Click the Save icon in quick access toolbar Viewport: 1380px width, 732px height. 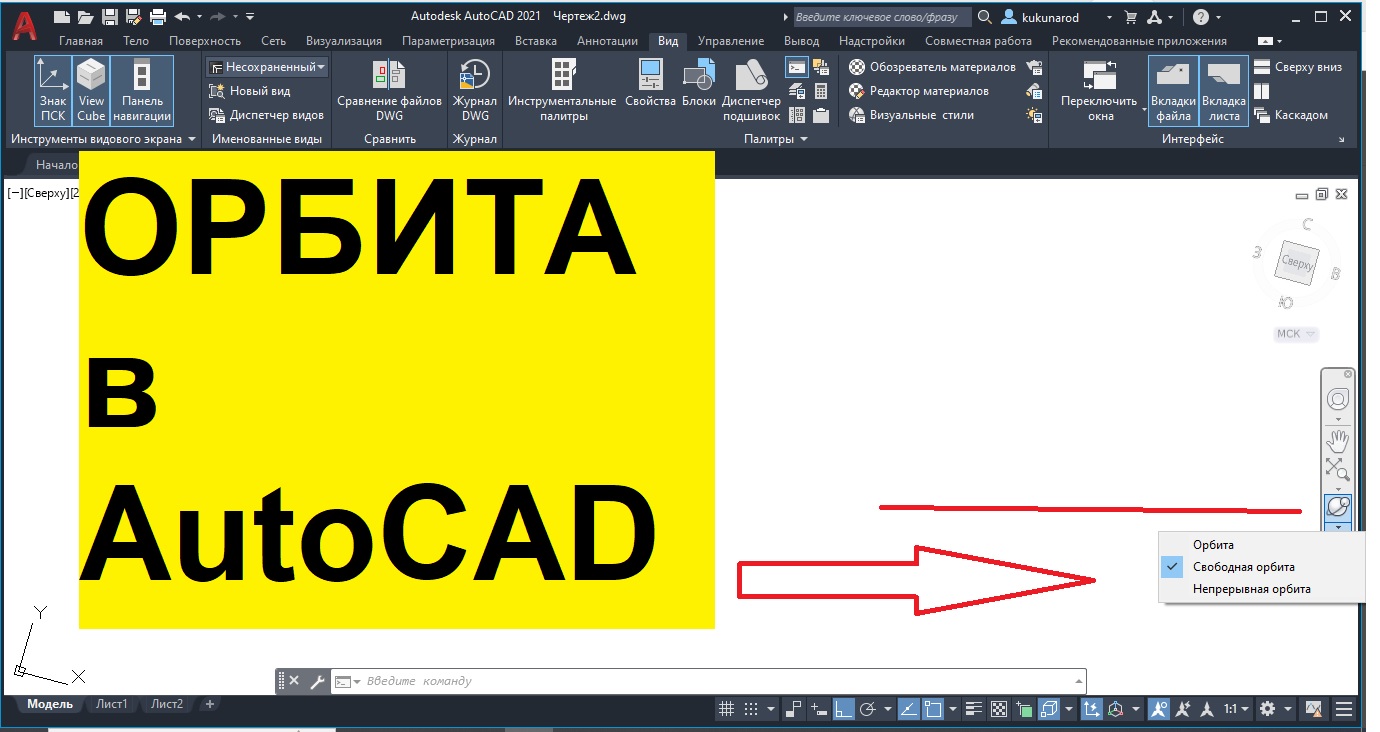(110, 16)
